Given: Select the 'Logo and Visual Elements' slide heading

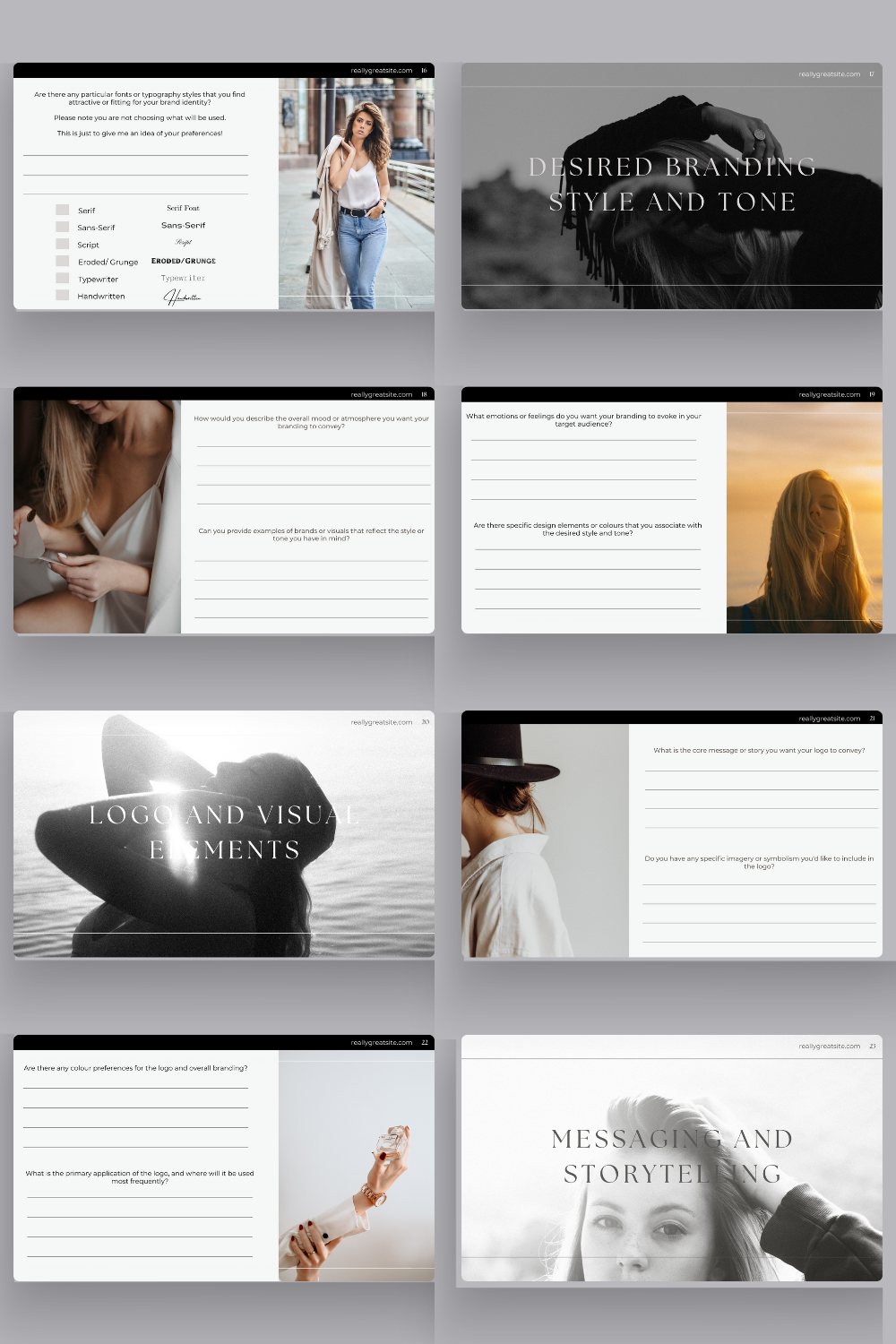Looking at the screenshot, I should 224,832.
